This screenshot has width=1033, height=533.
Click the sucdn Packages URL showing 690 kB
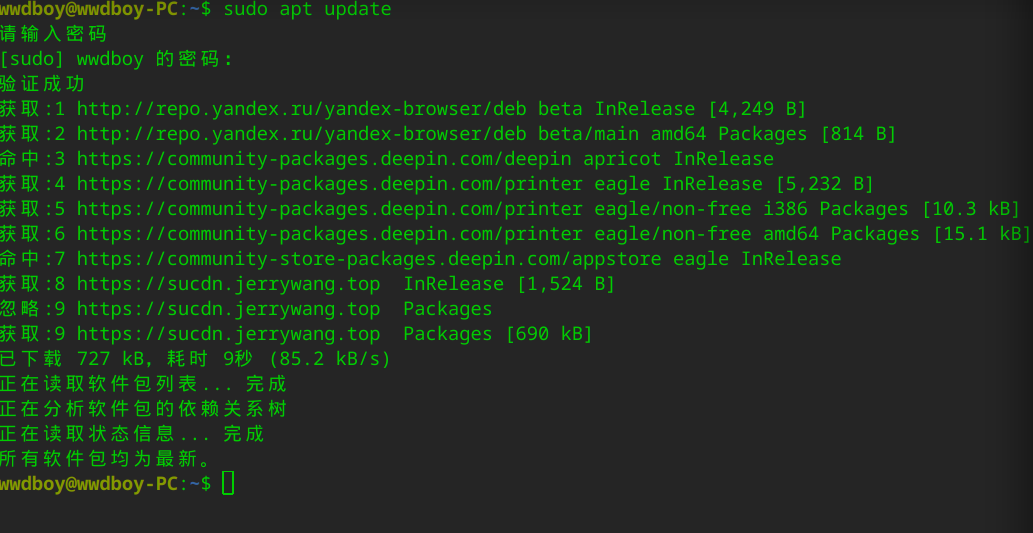[228, 334]
